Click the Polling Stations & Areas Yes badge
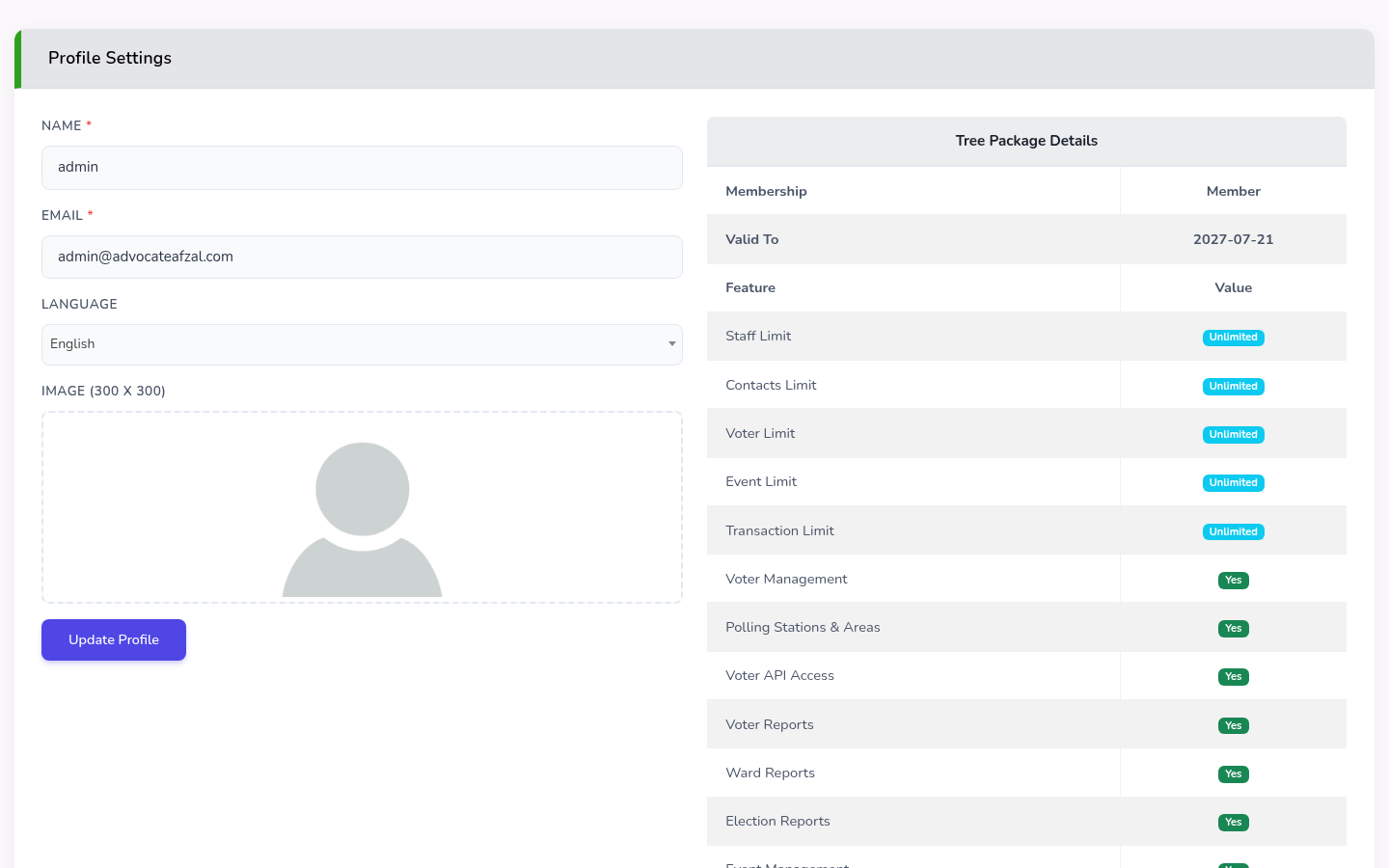 pyautogui.click(x=1233, y=629)
